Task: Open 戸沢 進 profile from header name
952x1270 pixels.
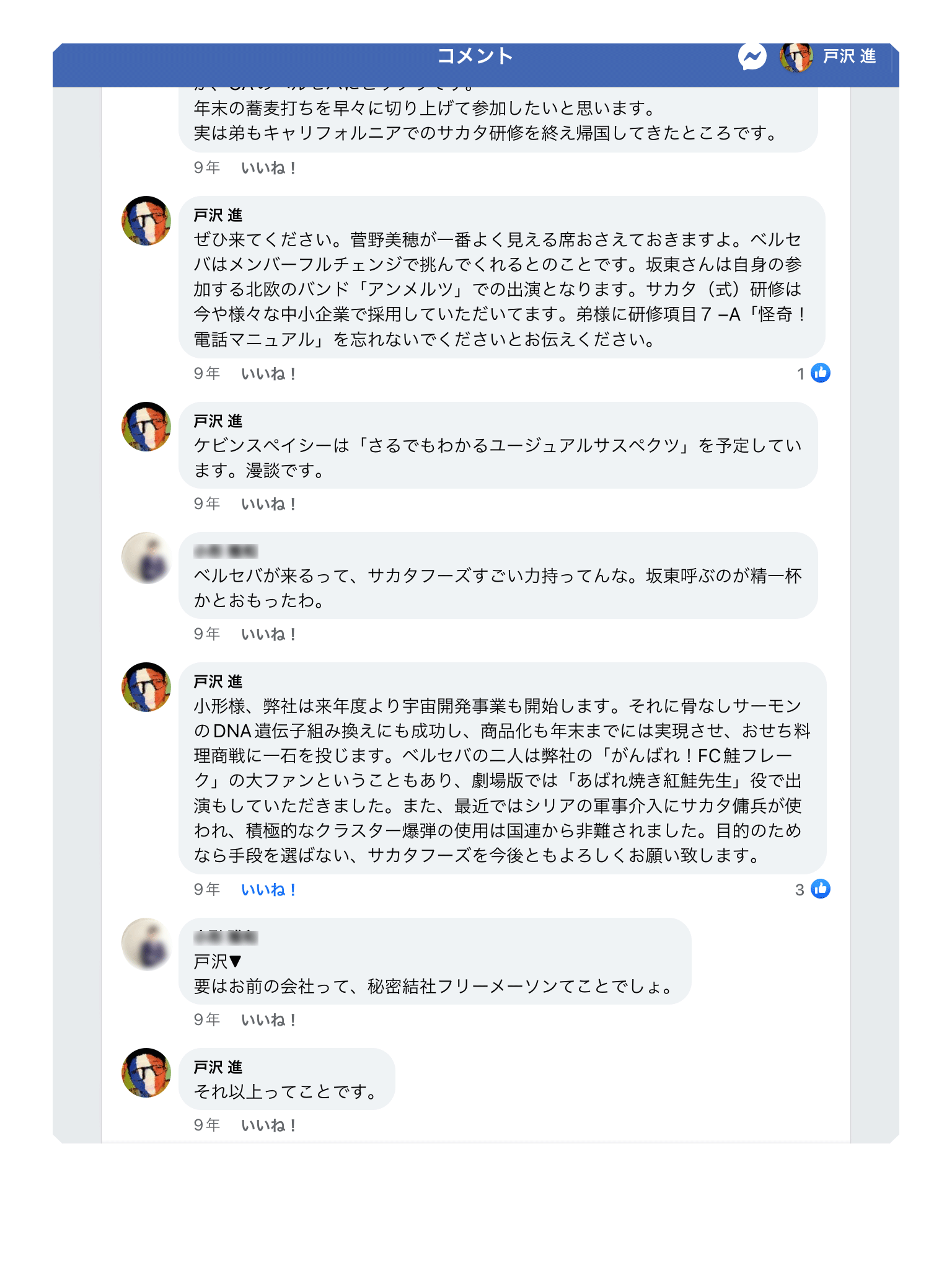Action: click(849, 57)
